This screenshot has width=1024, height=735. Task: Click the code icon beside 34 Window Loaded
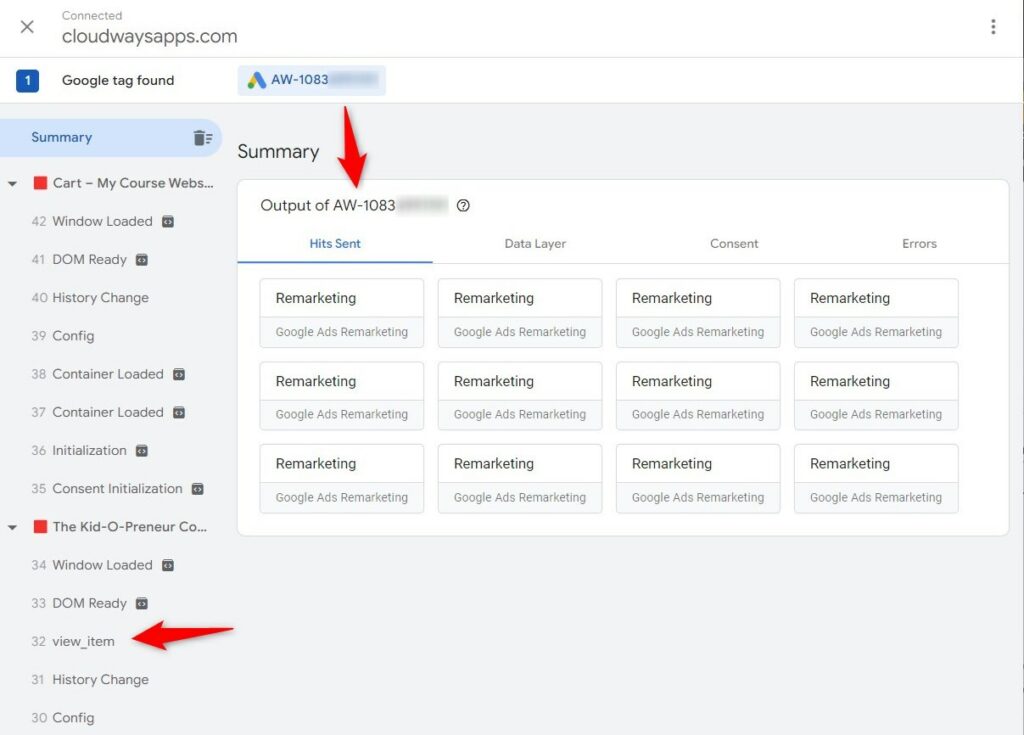168,565
